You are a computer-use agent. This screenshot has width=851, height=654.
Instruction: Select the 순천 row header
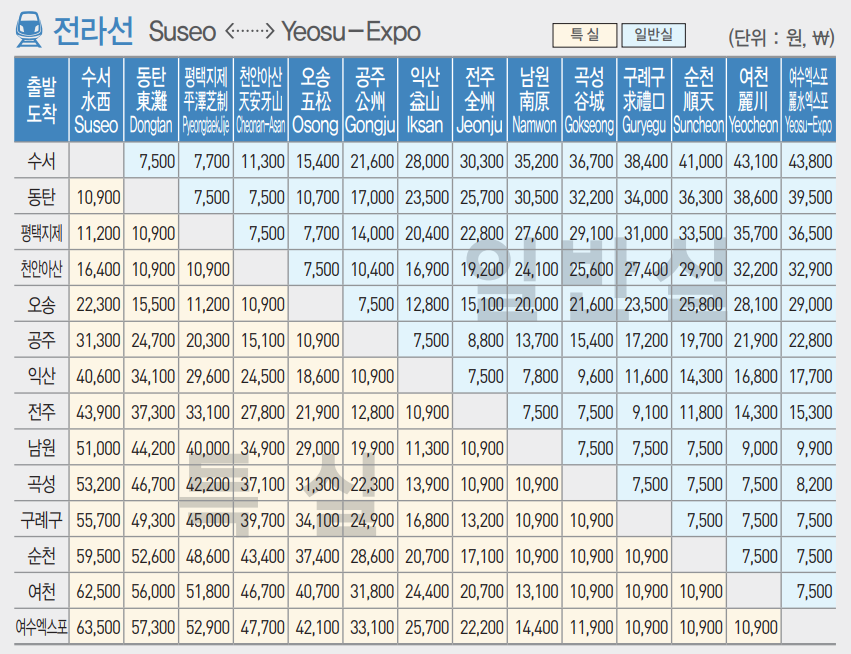click(41, 556)
